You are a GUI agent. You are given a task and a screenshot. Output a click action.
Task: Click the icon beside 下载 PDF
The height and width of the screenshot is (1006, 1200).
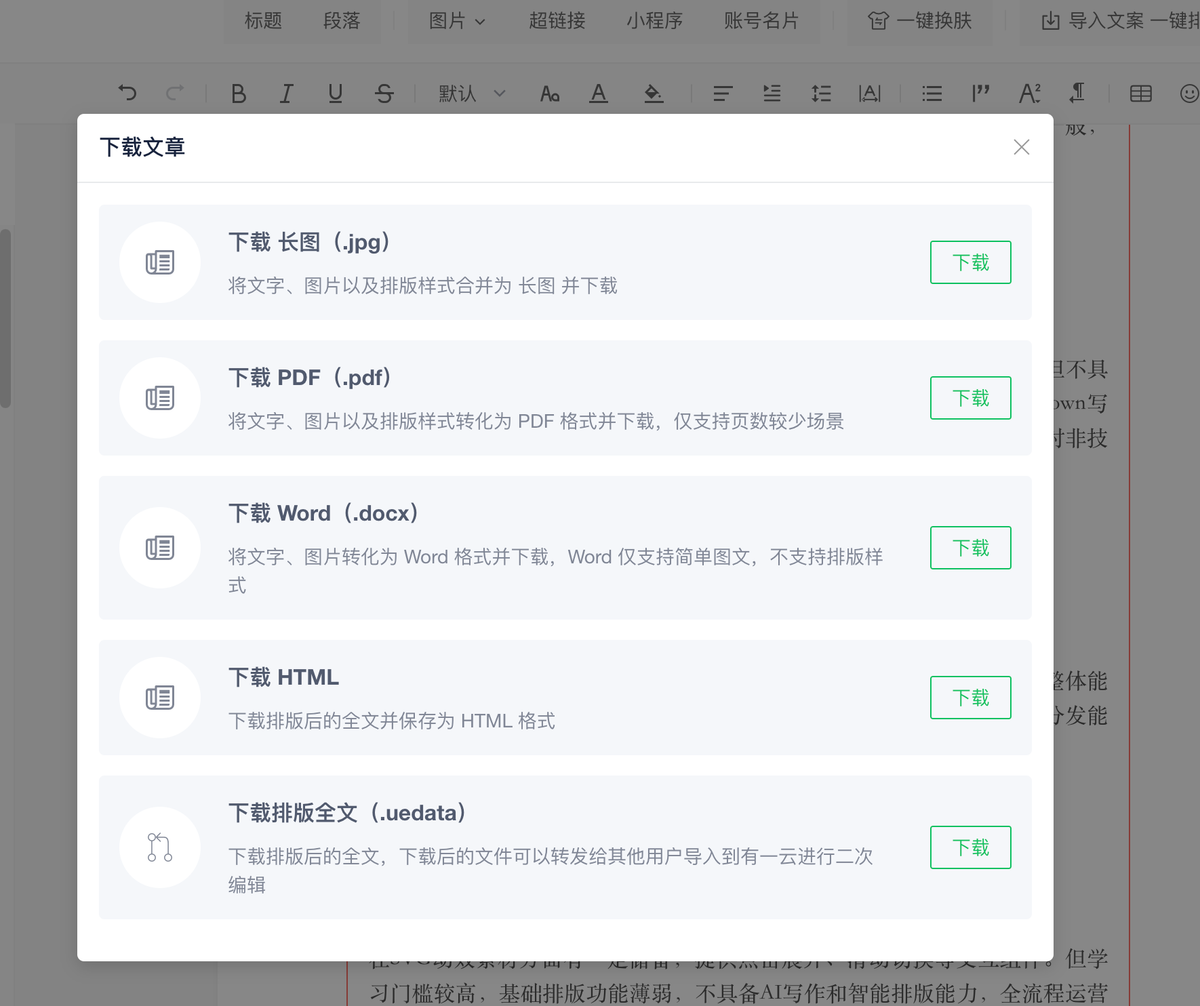pyautogui.click(x=160, y=398)
